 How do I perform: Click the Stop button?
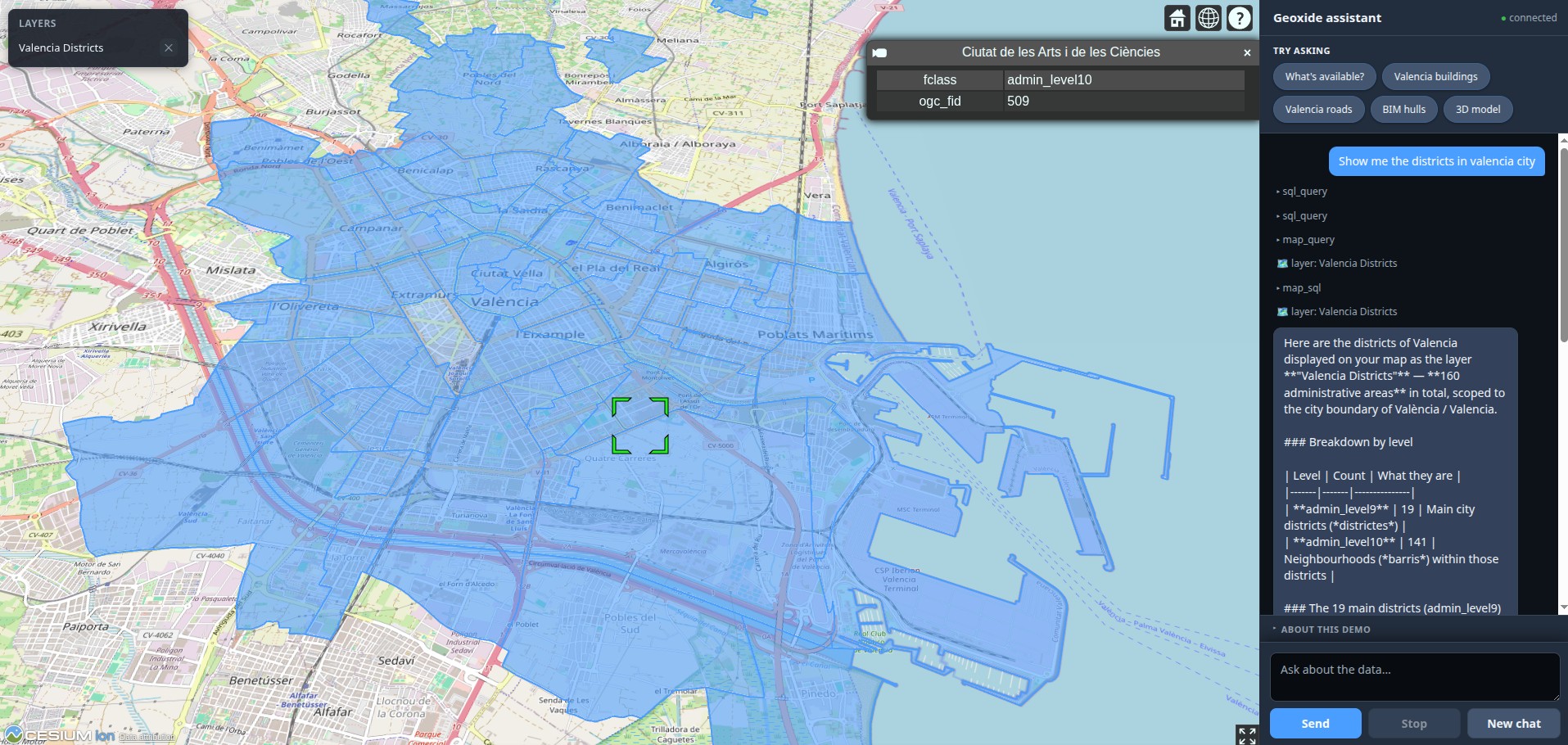tap(1413, 724)
